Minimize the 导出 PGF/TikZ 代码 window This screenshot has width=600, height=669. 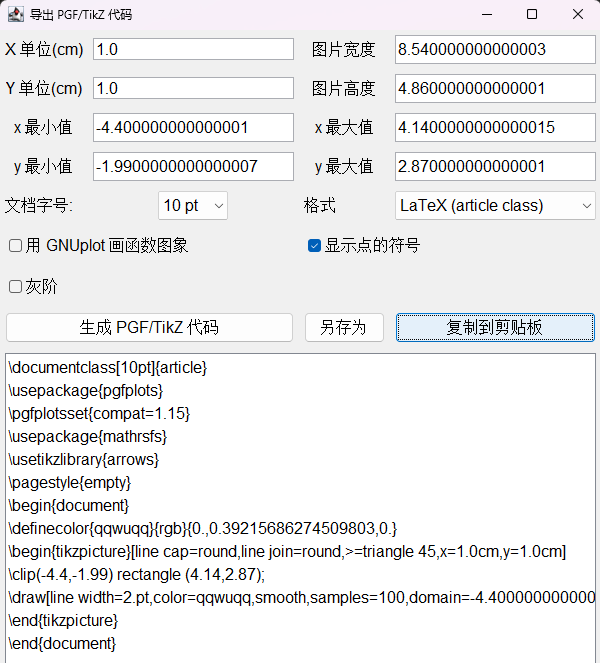click(x=487, y=15)
